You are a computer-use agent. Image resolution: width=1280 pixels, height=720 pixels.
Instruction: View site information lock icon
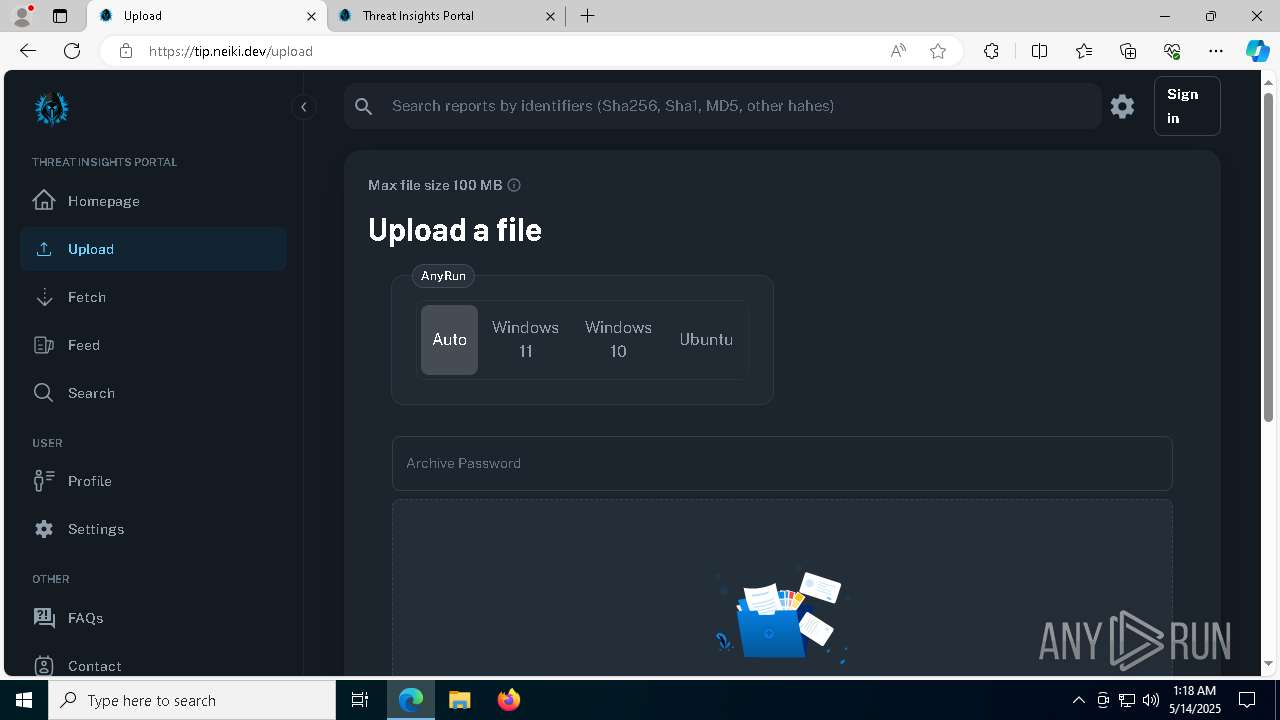pyautogui.click(x=126, y=51)
